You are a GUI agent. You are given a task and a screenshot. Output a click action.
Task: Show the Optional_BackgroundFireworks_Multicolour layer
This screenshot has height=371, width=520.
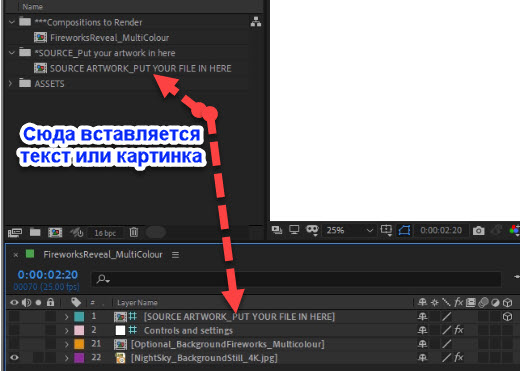(x=14, y=344)
